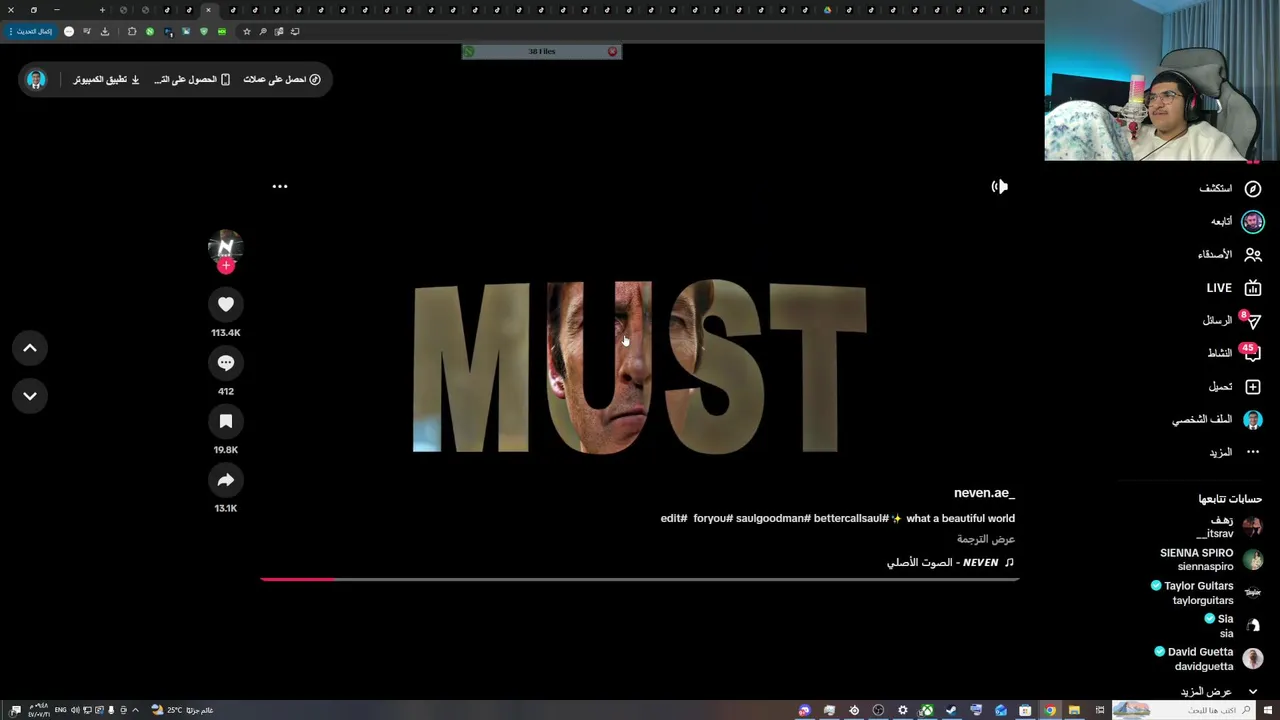
Task: Expand More (المزيد) three-dots sidebar menu
Action: pyautogui.click(x=1234, y=452)
